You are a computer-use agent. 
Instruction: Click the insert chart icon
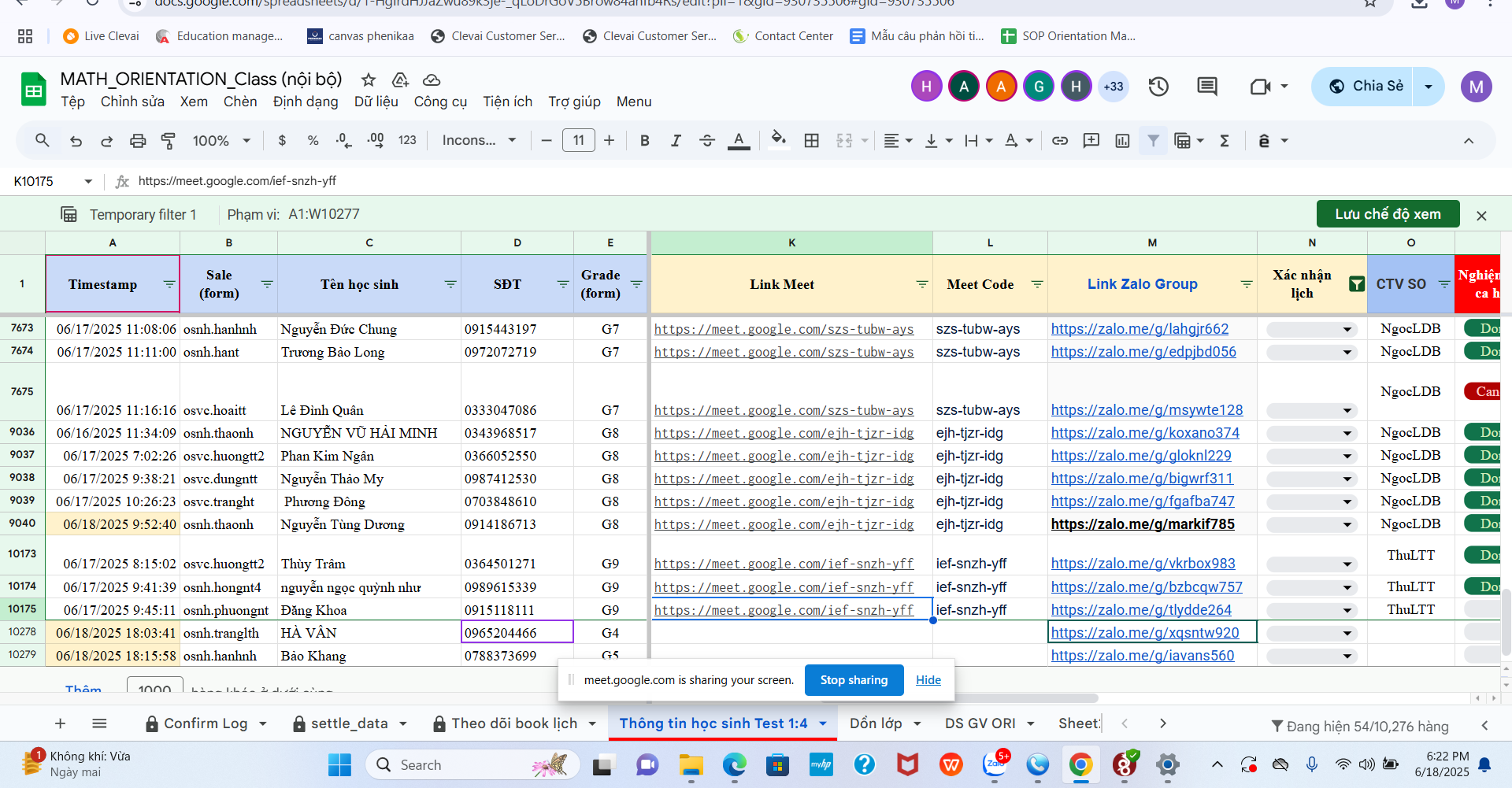pyautogui.click(x=1122, y=141)
